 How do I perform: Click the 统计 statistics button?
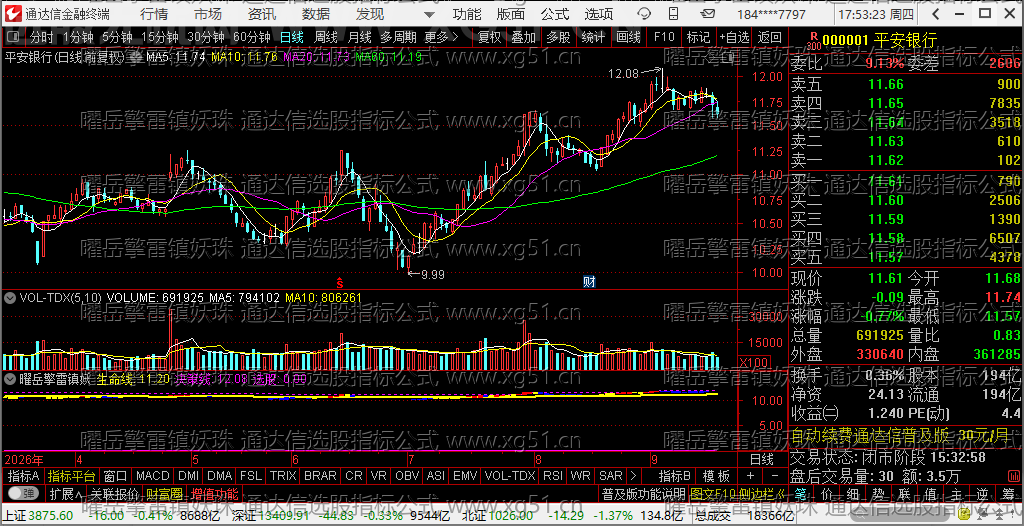(593, 38)
